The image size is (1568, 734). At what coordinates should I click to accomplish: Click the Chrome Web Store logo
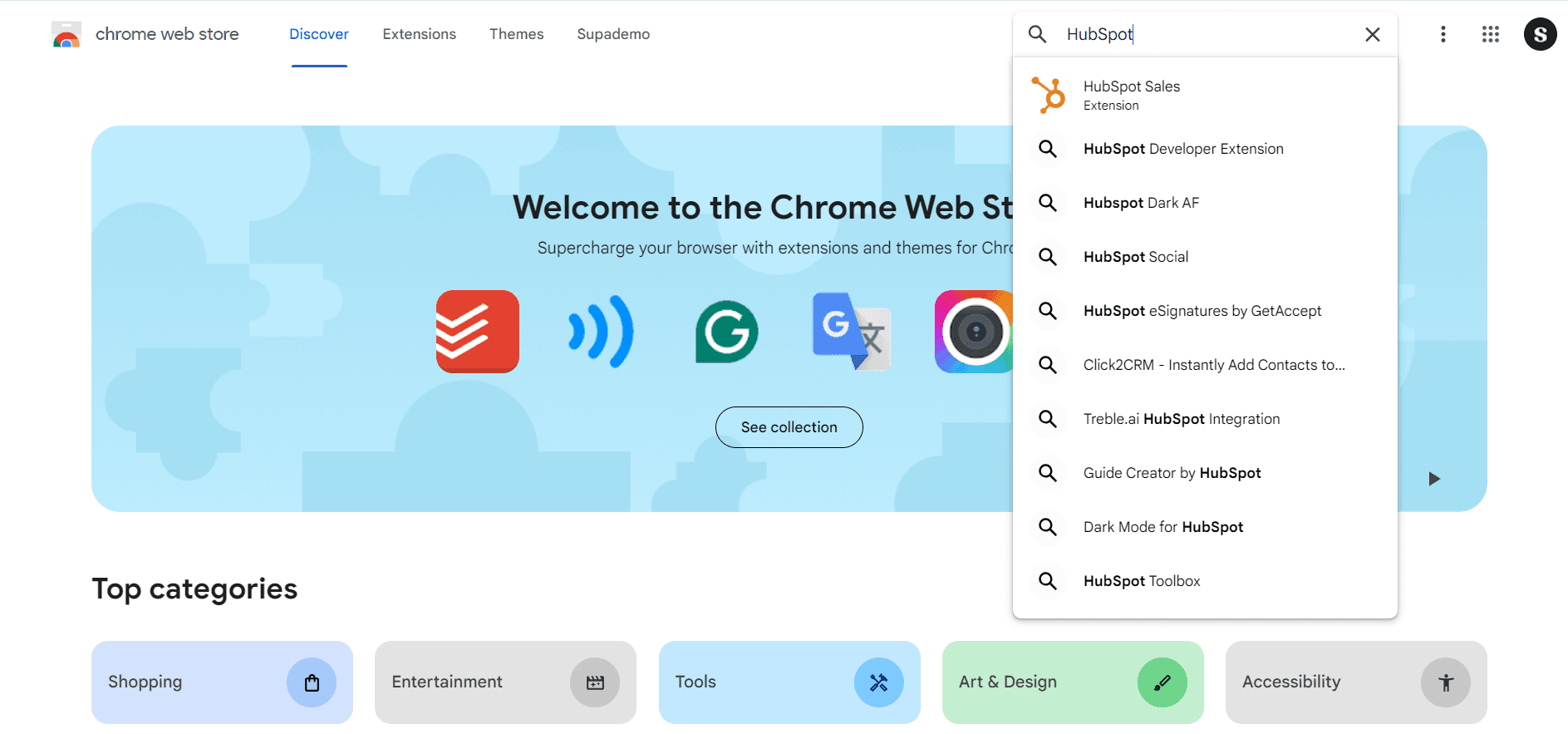[66, 34]
